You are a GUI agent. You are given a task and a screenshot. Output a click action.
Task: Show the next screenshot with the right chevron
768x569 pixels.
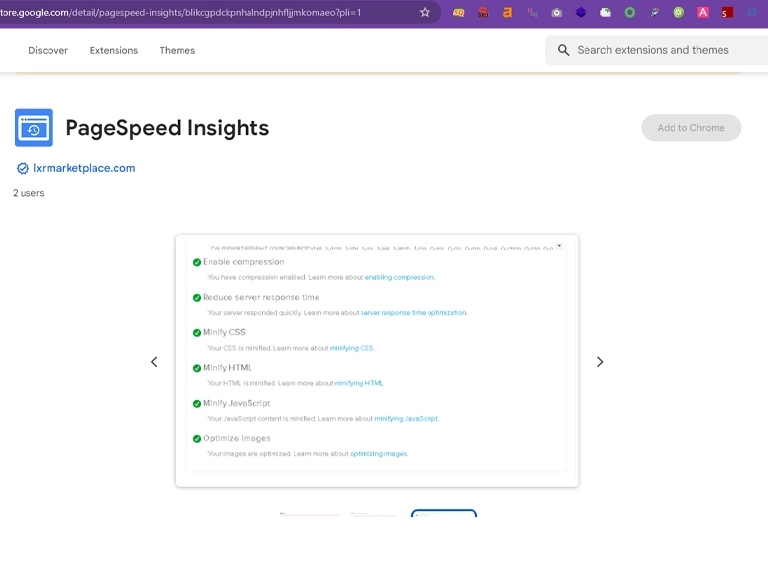coord(600,362)
